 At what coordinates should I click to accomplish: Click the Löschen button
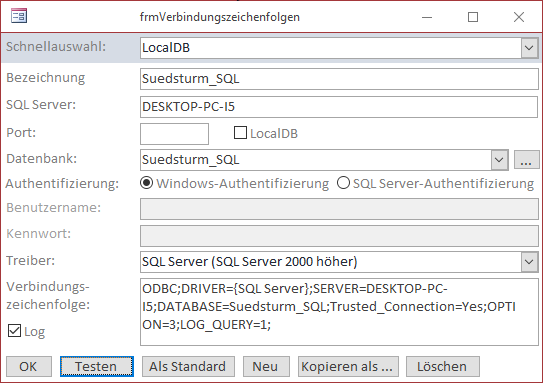click(443, 366)
